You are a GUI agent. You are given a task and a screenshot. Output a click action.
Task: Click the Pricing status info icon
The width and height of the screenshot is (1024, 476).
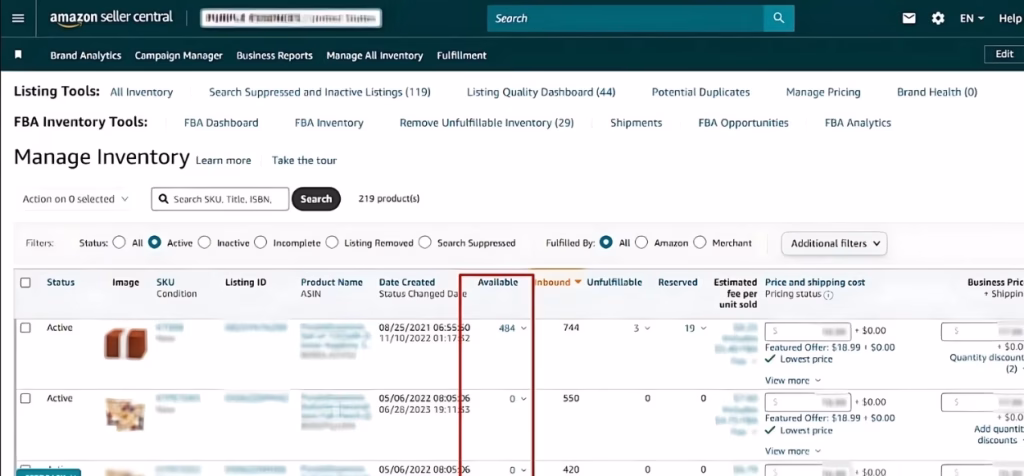point(828,294)
